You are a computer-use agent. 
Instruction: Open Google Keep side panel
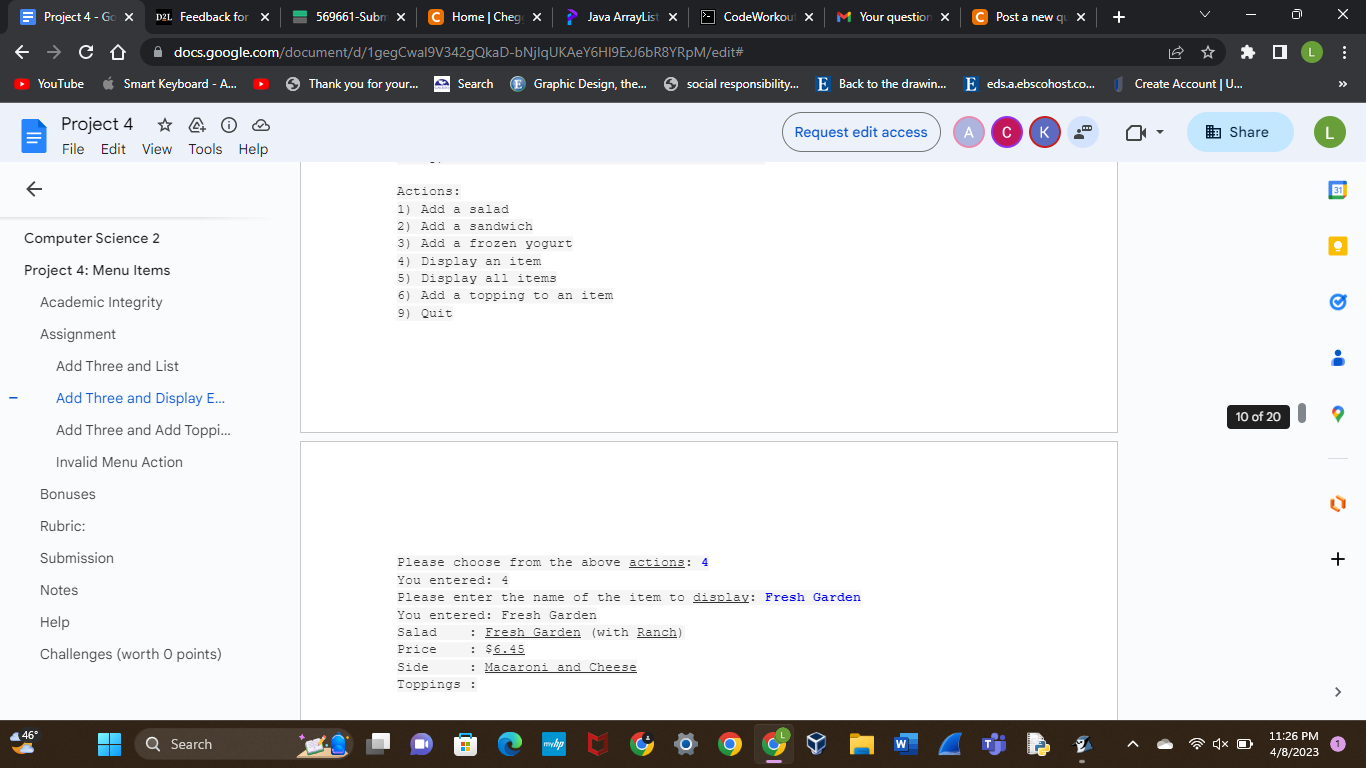[x=1338, y=245]
